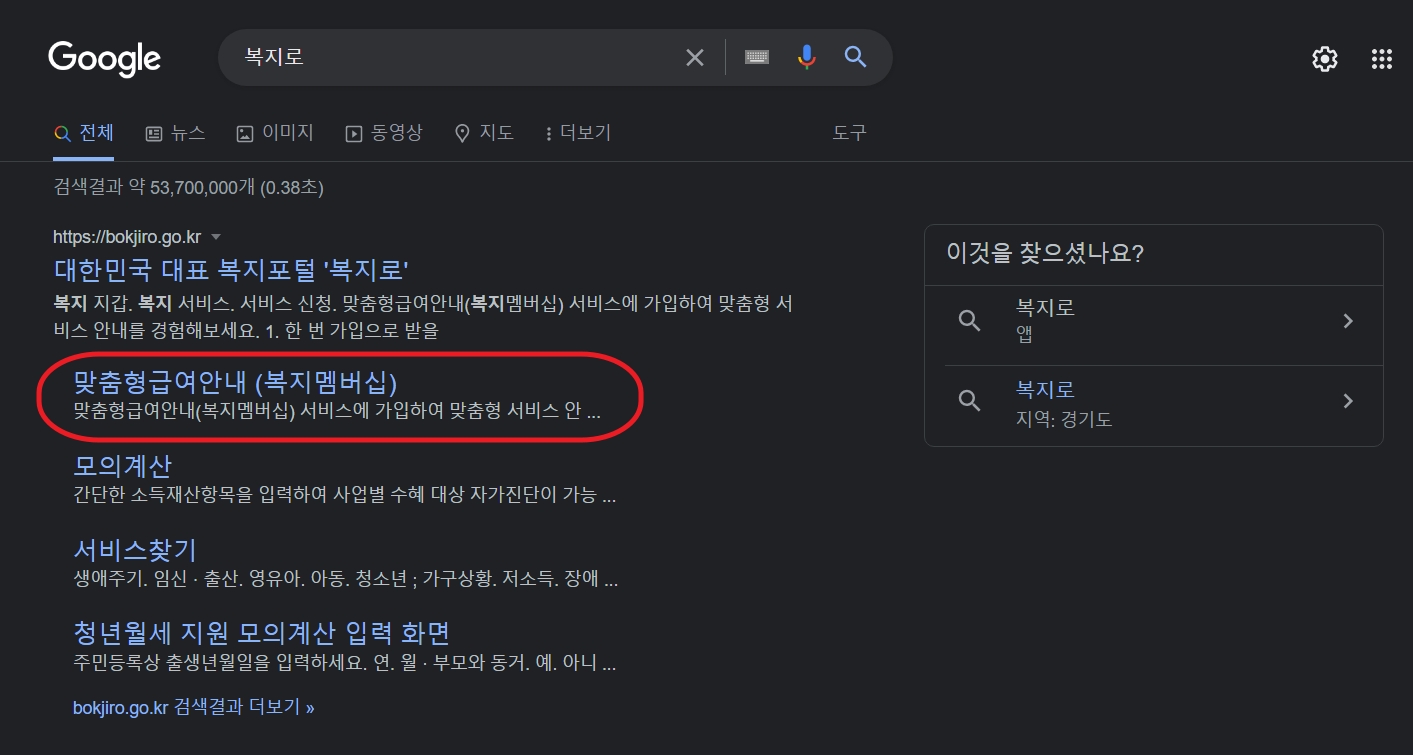1413x755 pixels.
Task: Click snippet starting 주민등록상 출생년월일을 입력하세요
Action: 345,662
